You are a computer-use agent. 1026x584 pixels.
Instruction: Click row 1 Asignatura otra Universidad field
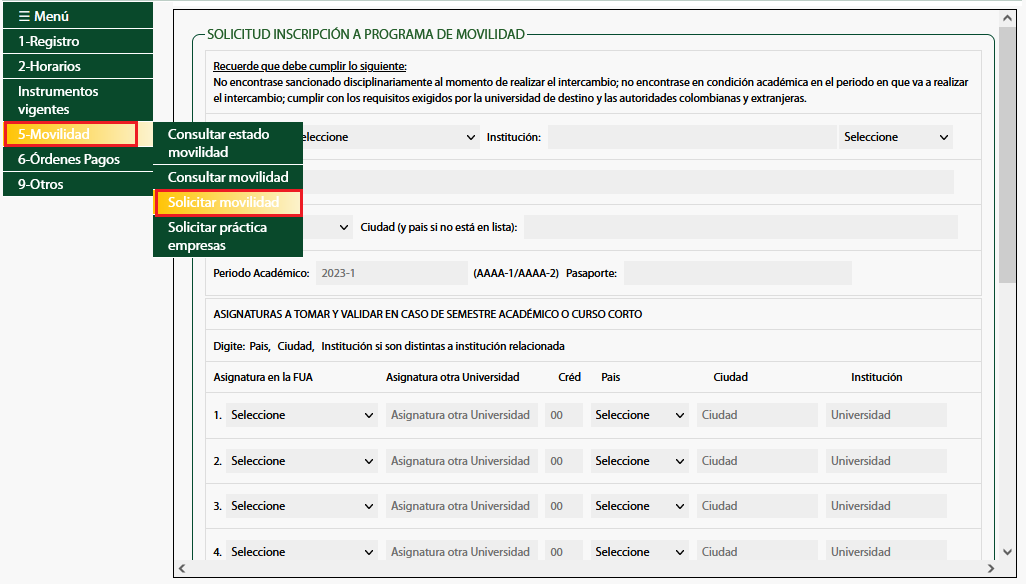461,415
